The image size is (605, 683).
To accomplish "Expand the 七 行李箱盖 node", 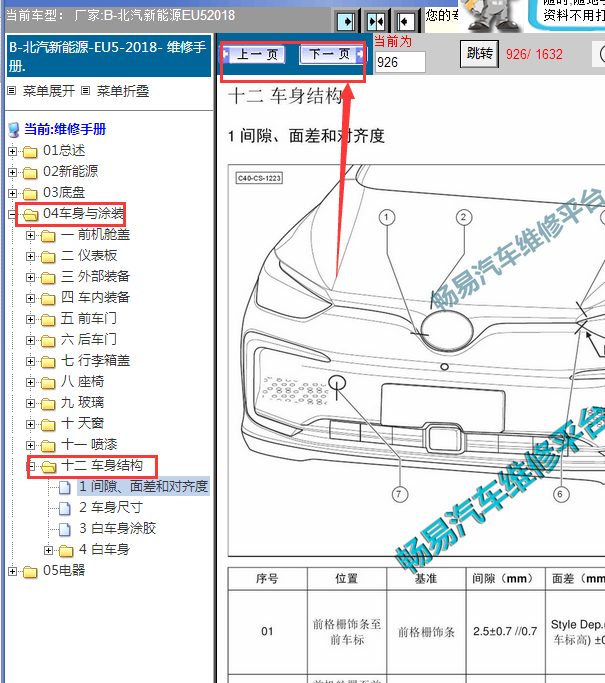I will pyautogui.click(x=30, y=361).
